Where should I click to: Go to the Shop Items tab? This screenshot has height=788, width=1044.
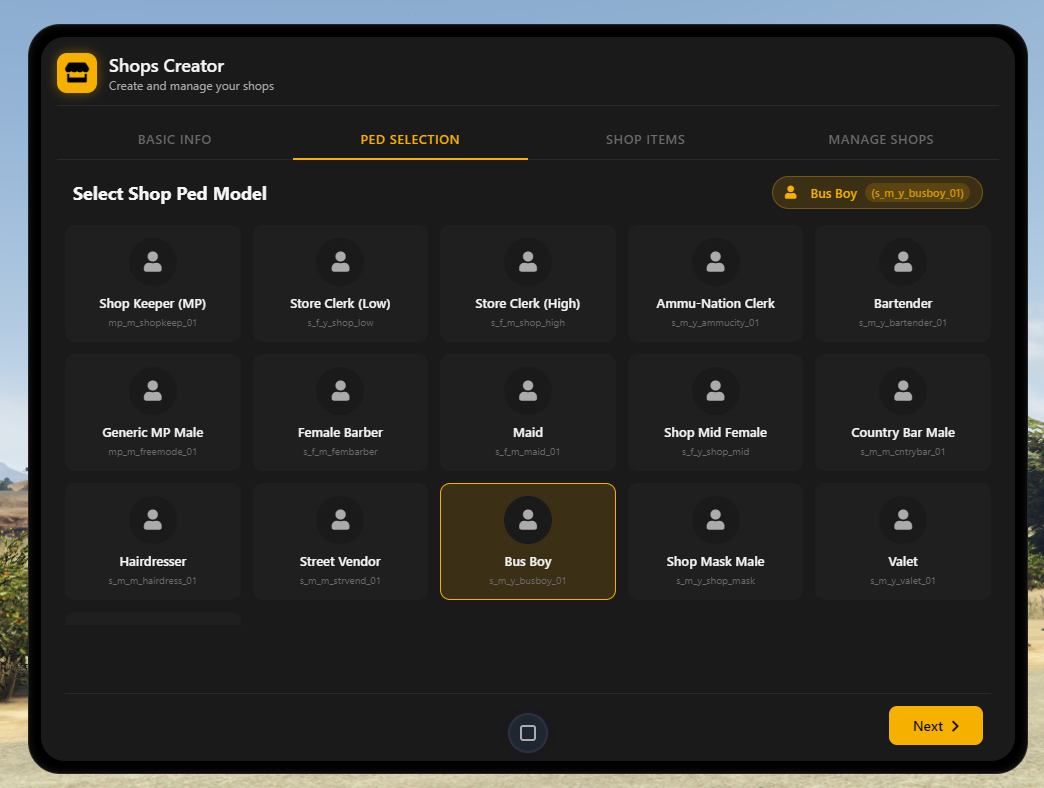pyautogui.click(x=645, y=140)
